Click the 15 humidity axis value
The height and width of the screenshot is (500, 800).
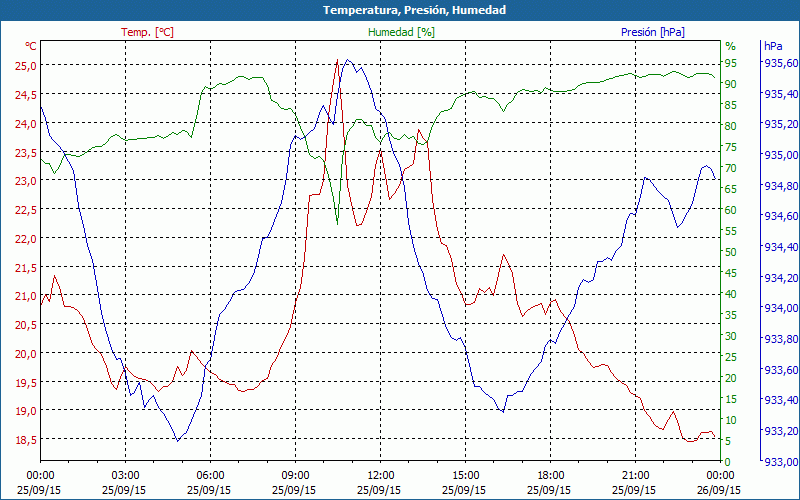pos(731,399)
